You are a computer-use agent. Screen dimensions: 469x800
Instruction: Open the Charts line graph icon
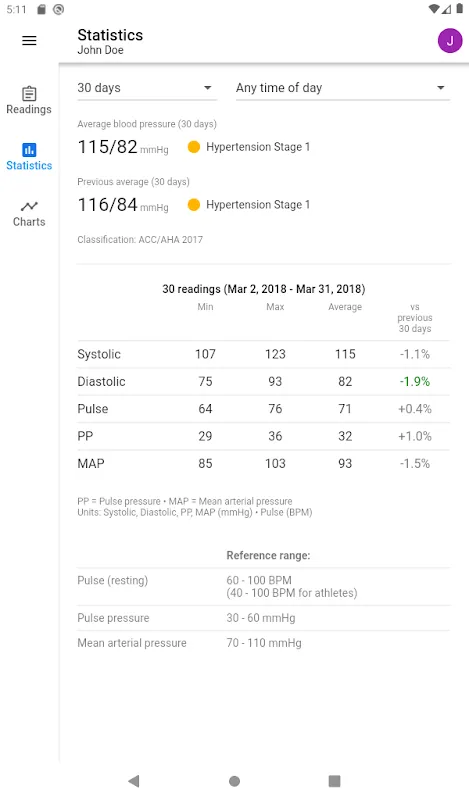29,206
